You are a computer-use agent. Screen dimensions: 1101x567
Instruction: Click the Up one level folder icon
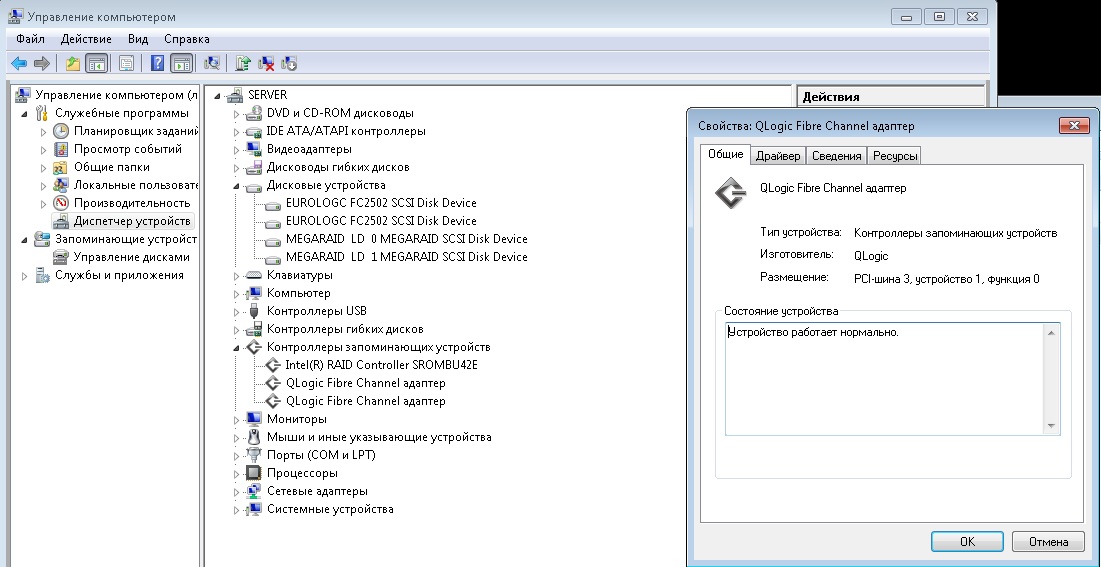tap(72, 64)
